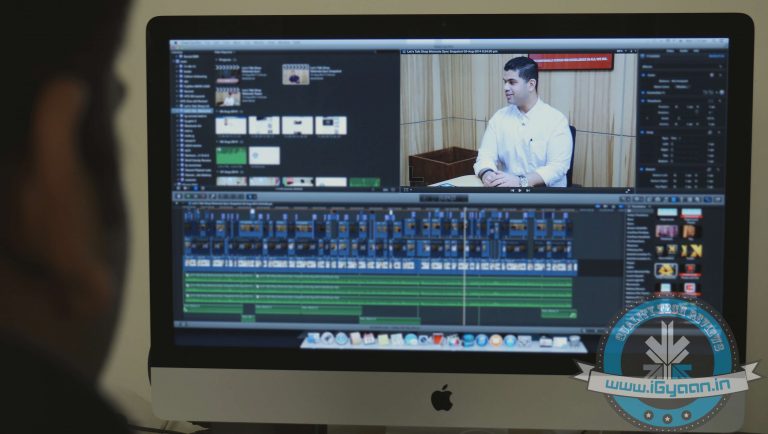
Task: Select the project thumbnail with seated man
Action: (228, 97)
